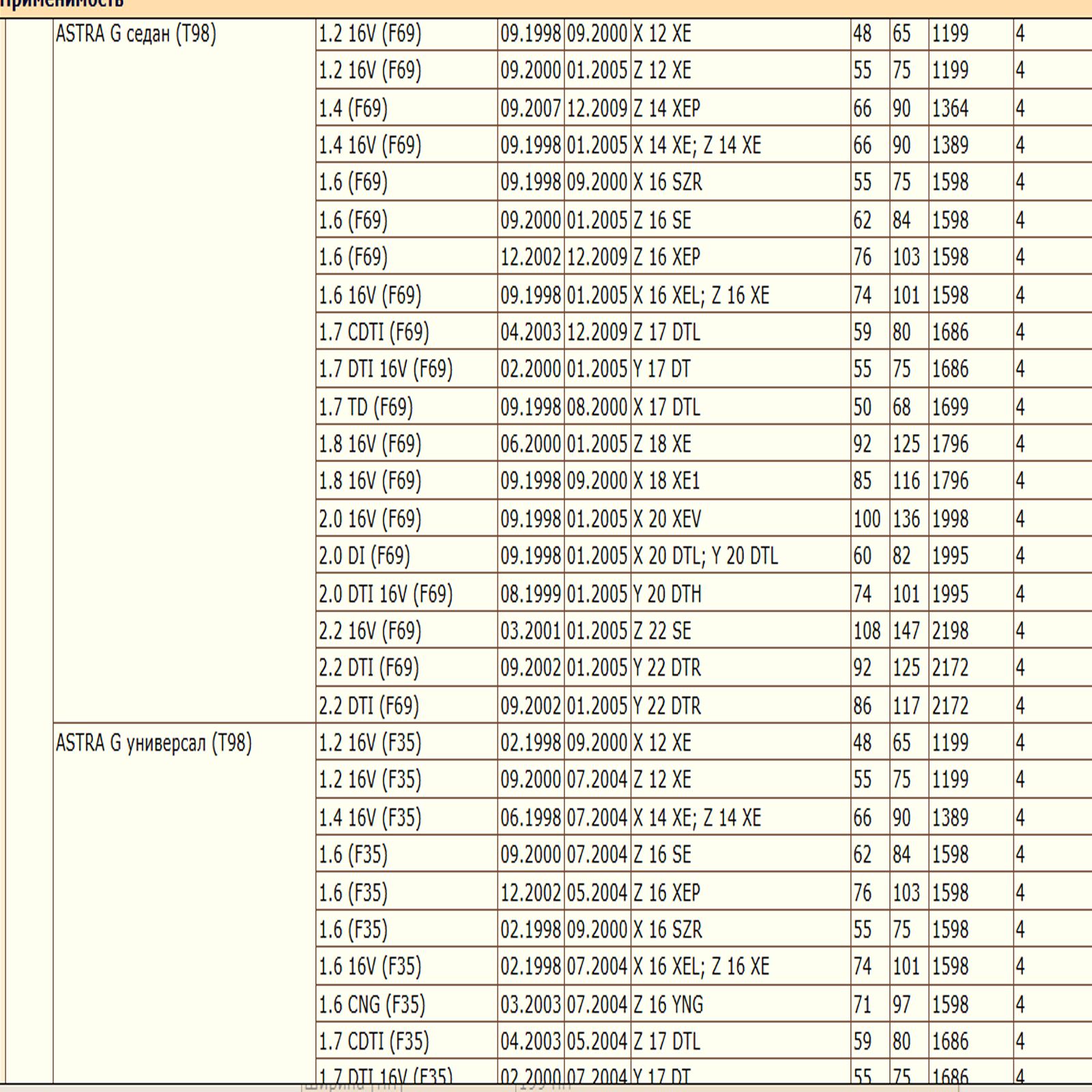Select the 1699 engine displacement value
This screenshot has width=1092, height=1092.
click(950, 407)
